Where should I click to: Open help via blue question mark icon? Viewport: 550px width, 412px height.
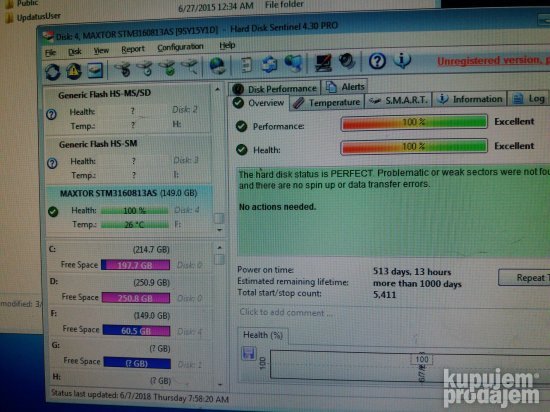[x=377, y=61]
